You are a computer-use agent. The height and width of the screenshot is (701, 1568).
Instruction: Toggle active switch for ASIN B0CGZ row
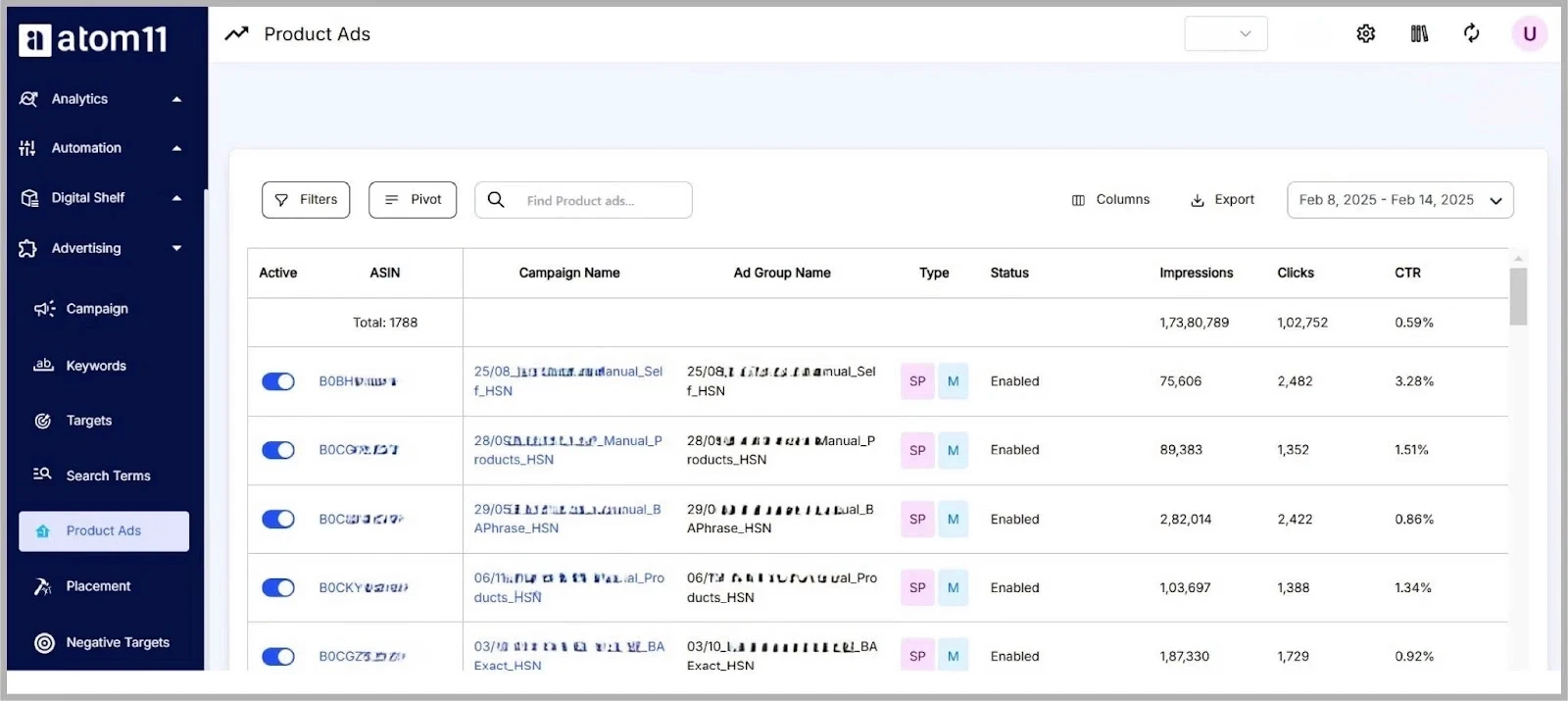pos(278,657)
